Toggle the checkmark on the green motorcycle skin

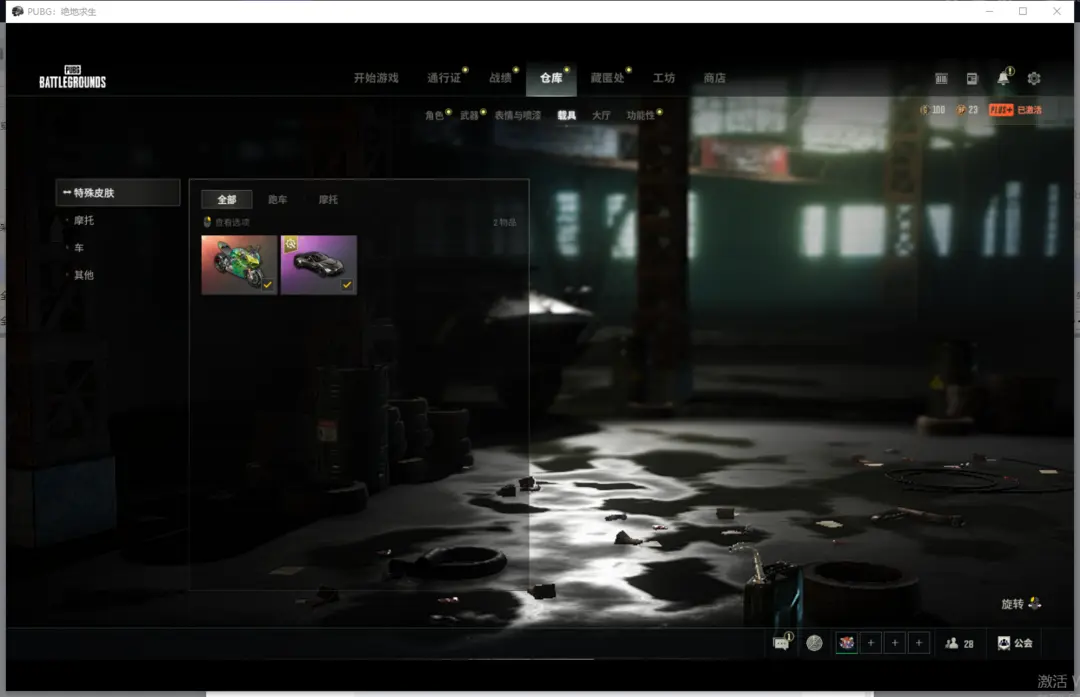pos(267,284)
